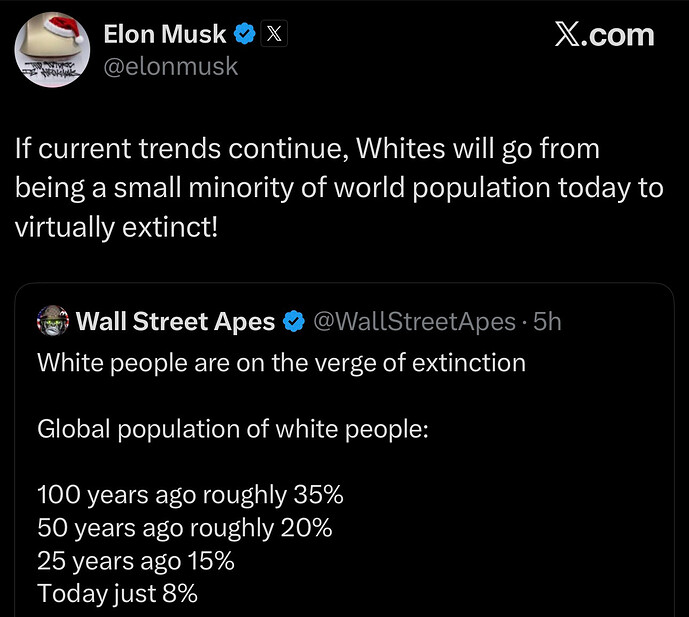Open the quoted 'verge of extinction' headline line
Image resolution: width=689 pixels, height=617 pixels.
click(281, 362)
